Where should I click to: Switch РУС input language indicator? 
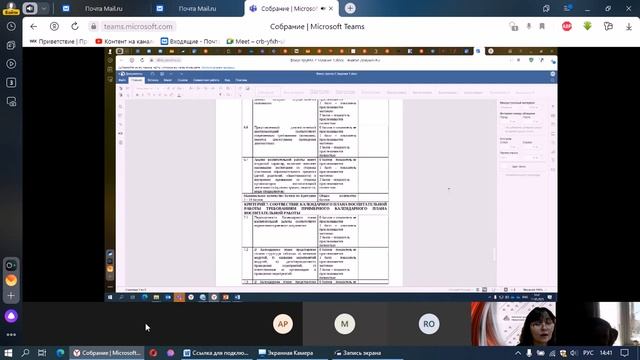coord(588,353)
